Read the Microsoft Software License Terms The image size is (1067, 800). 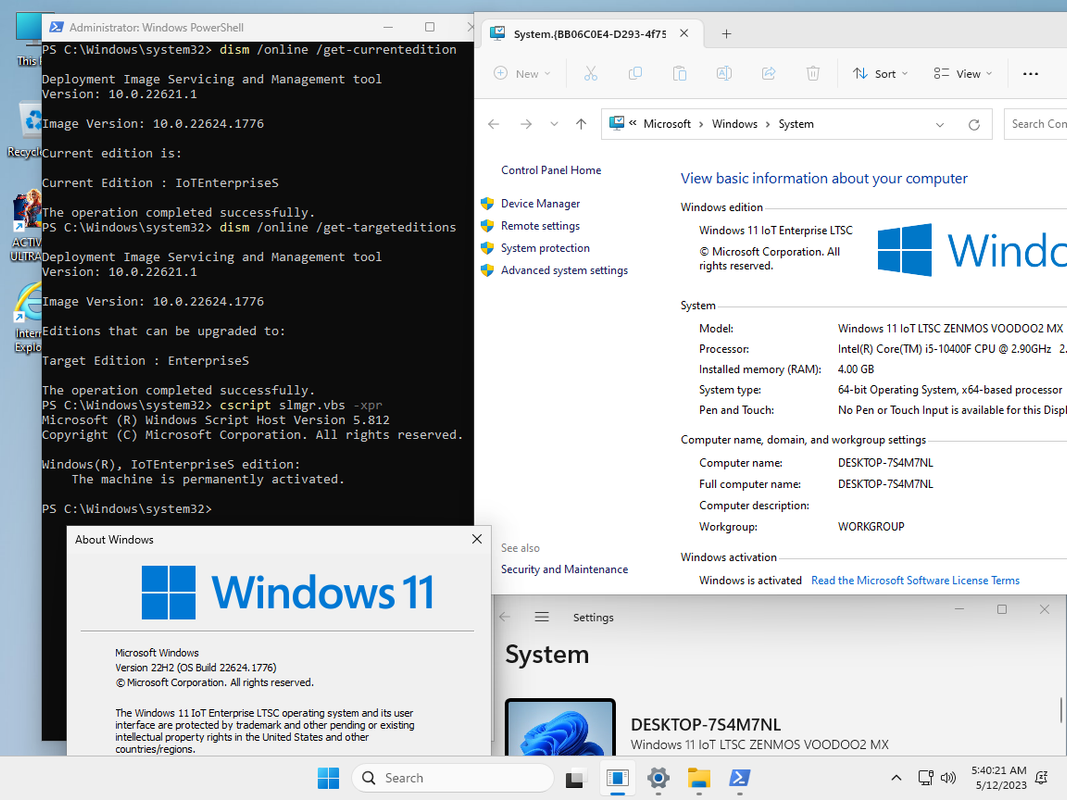[915, 580]
